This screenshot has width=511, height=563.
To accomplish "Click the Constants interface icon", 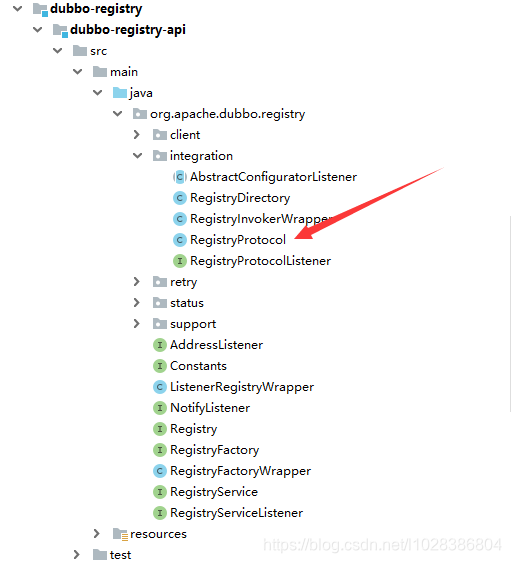I will coord(160,366).
